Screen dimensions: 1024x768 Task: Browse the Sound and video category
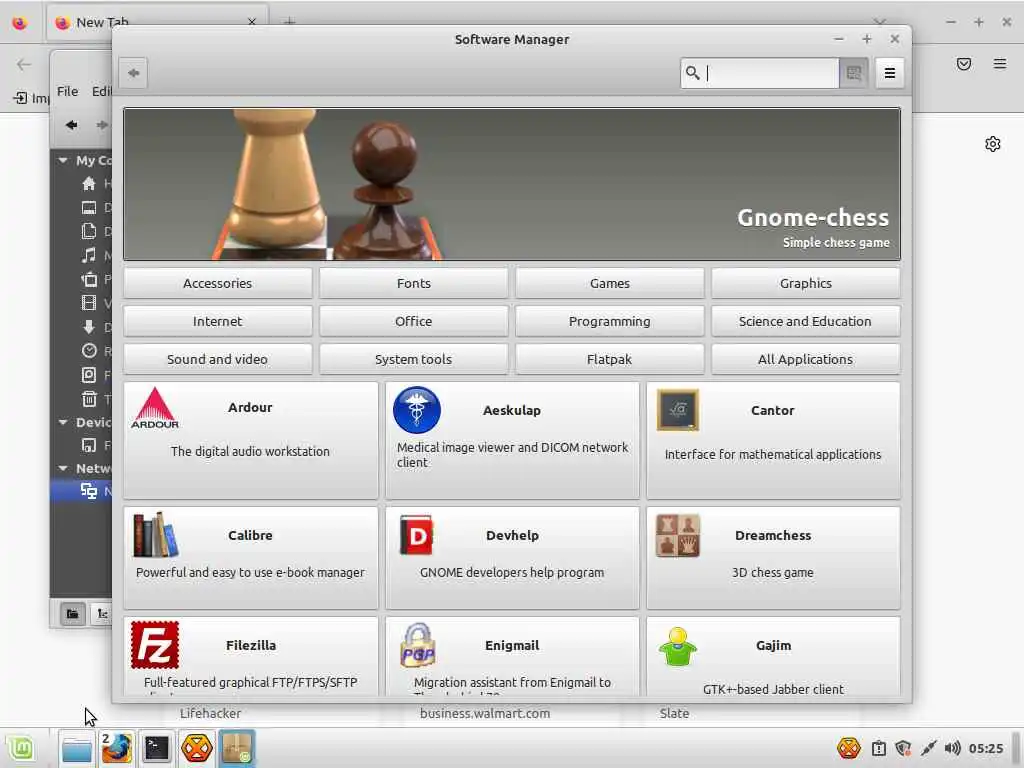[217, 359]
